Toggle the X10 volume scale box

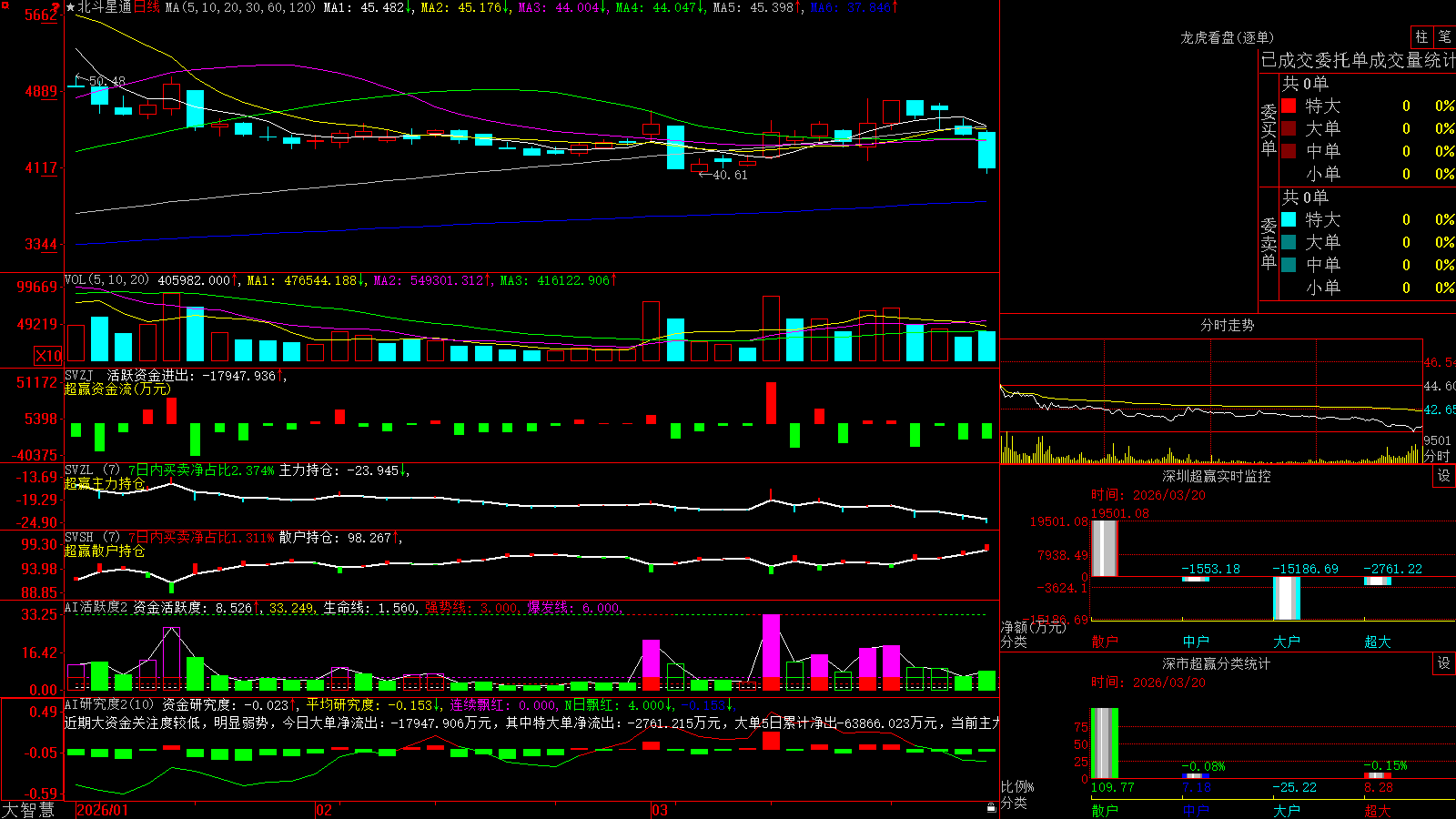pos(48,356)
